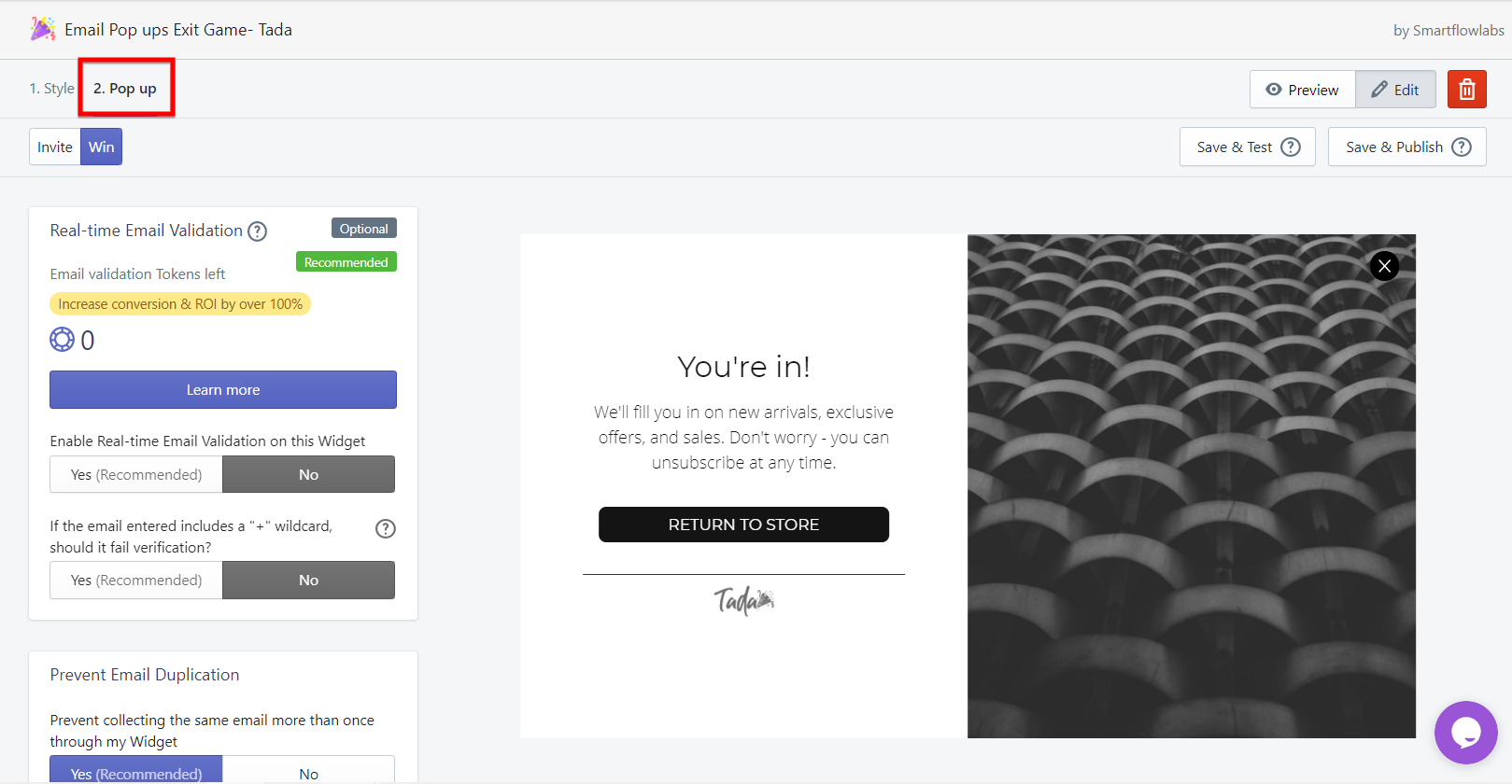This screenshot has width=1512, height=784.
Task: Click help icon beside wildcard question
Action: pos(386,528)
